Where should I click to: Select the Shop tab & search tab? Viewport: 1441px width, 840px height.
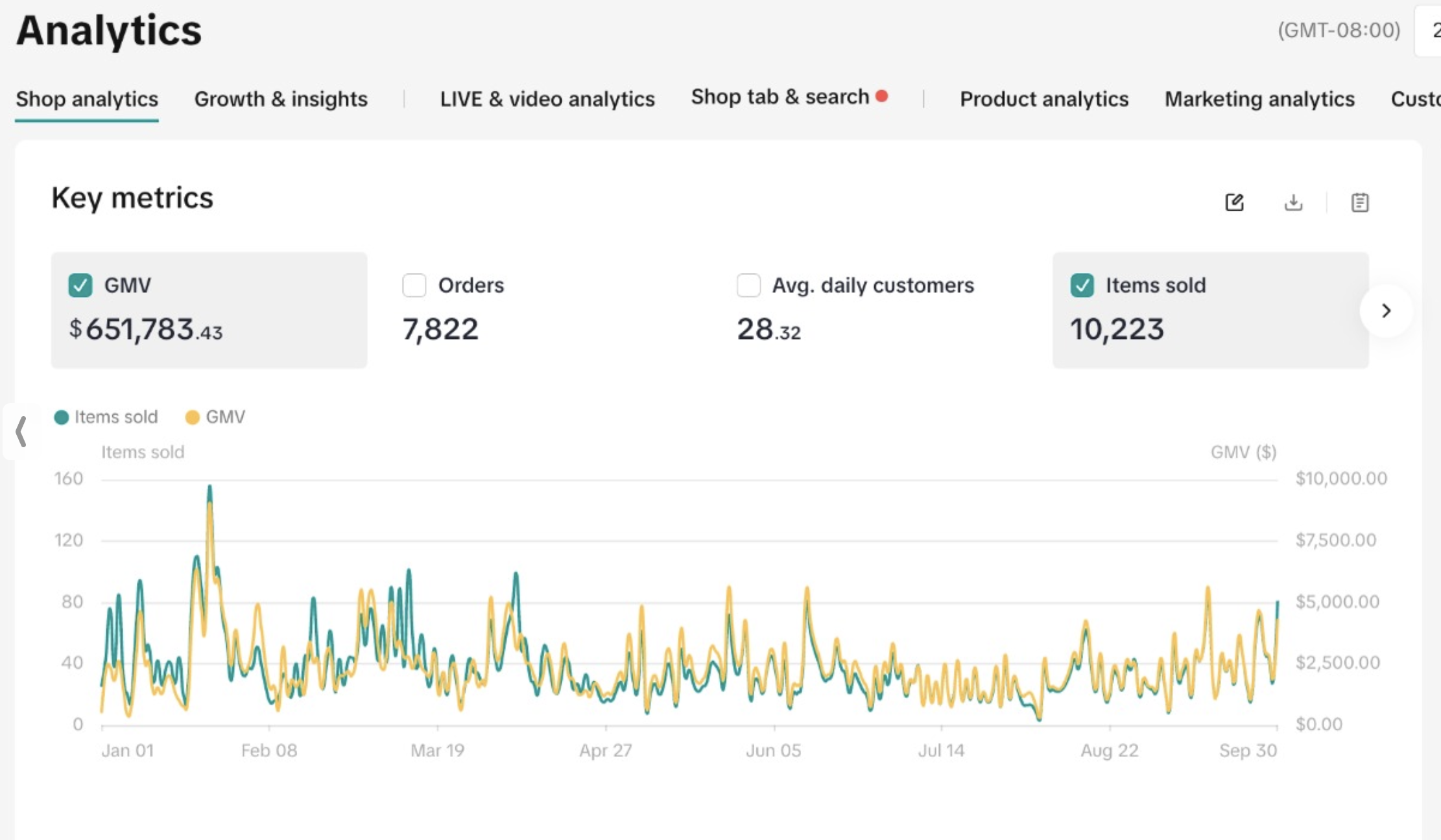point(780,97)
